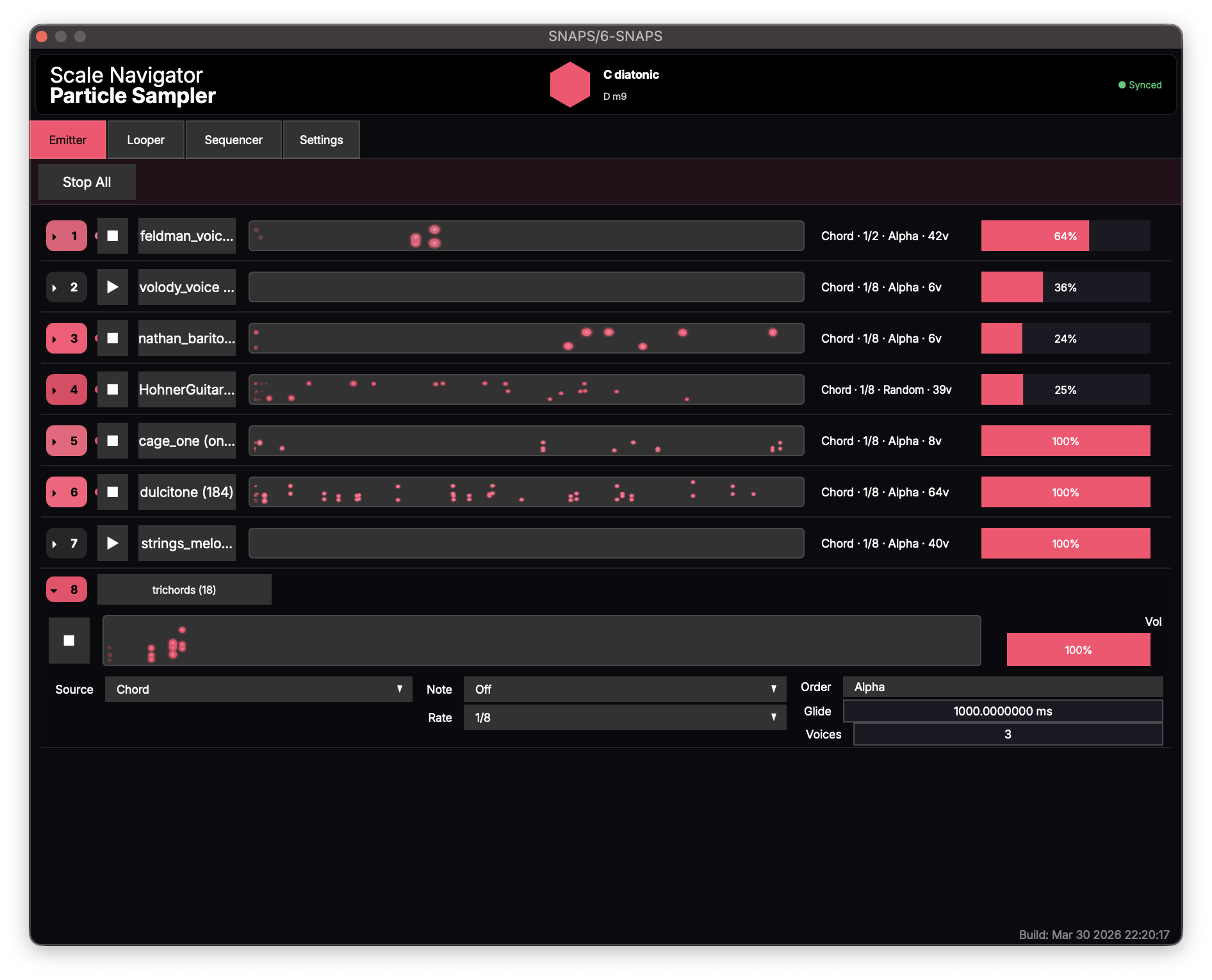1212x980 pixels.
Task: Click the cage_one particle display
Action: point(527,441)
